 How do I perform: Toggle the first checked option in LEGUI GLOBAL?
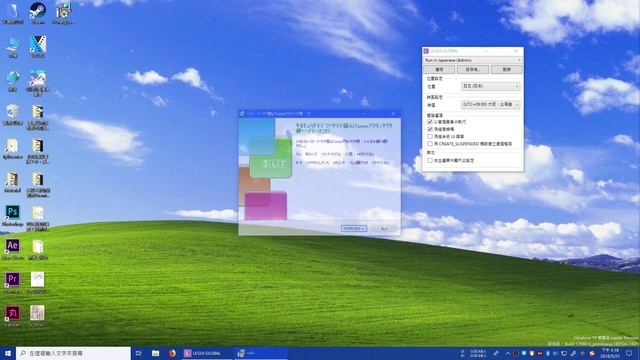click(430, 122)
